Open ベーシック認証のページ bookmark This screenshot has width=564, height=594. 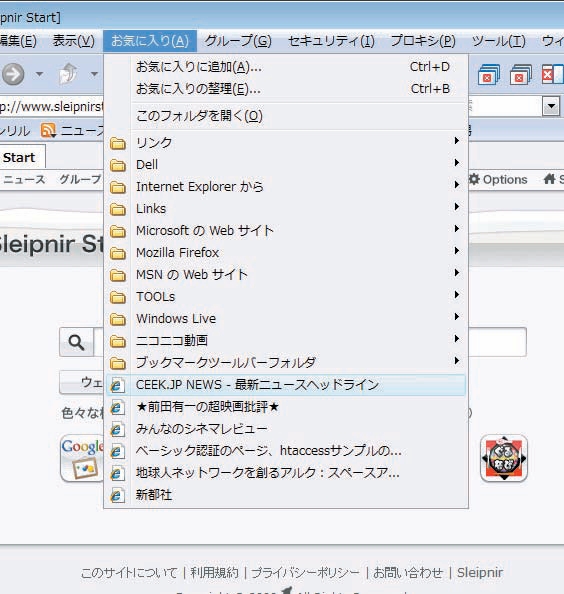coord(286,451)
